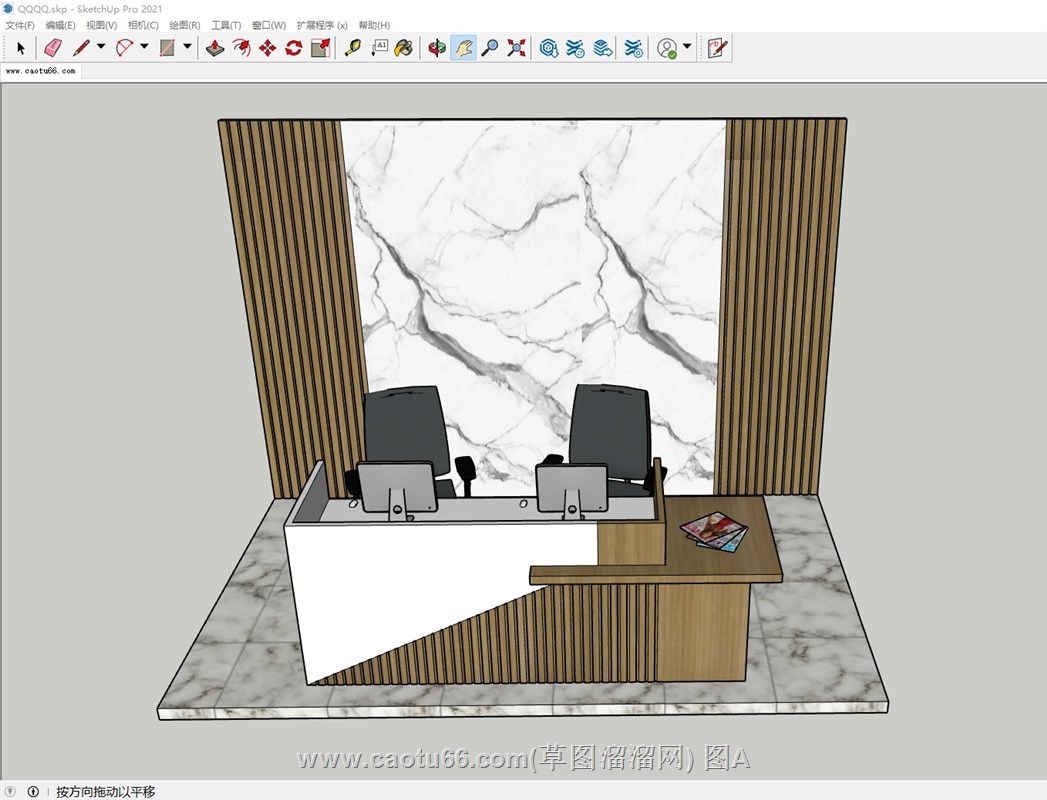
Task: Switch to the www.caotu66.com scene tab
Action: (x=40, y=72)
